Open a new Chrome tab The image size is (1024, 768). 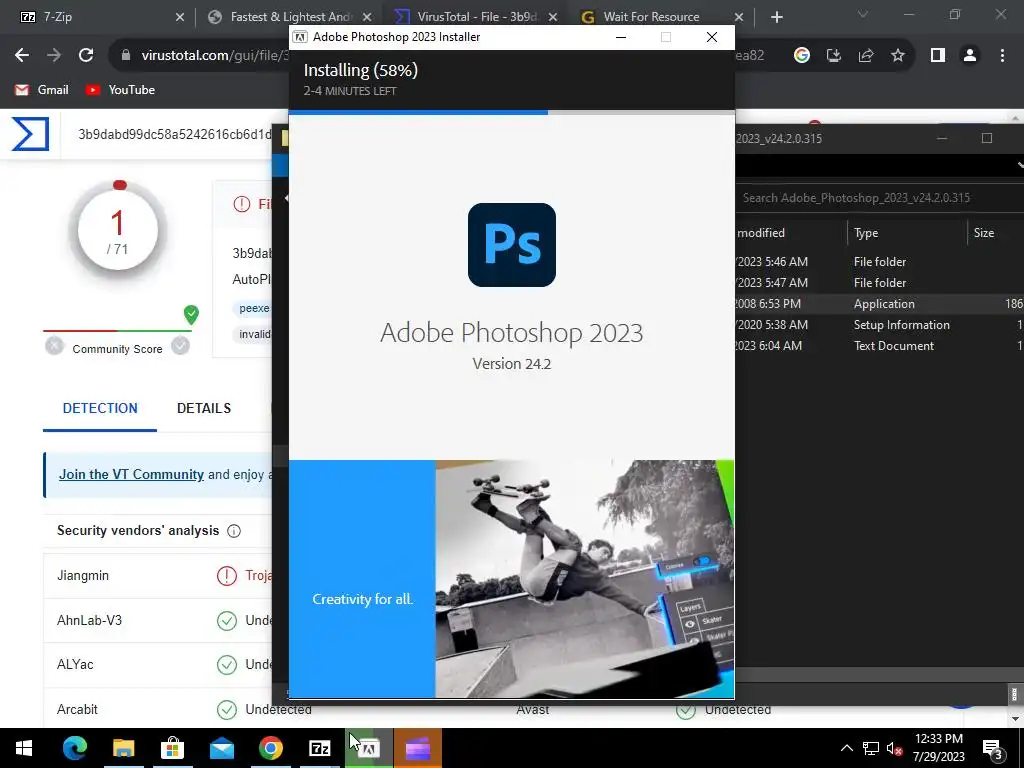click(x=776, y=17)
